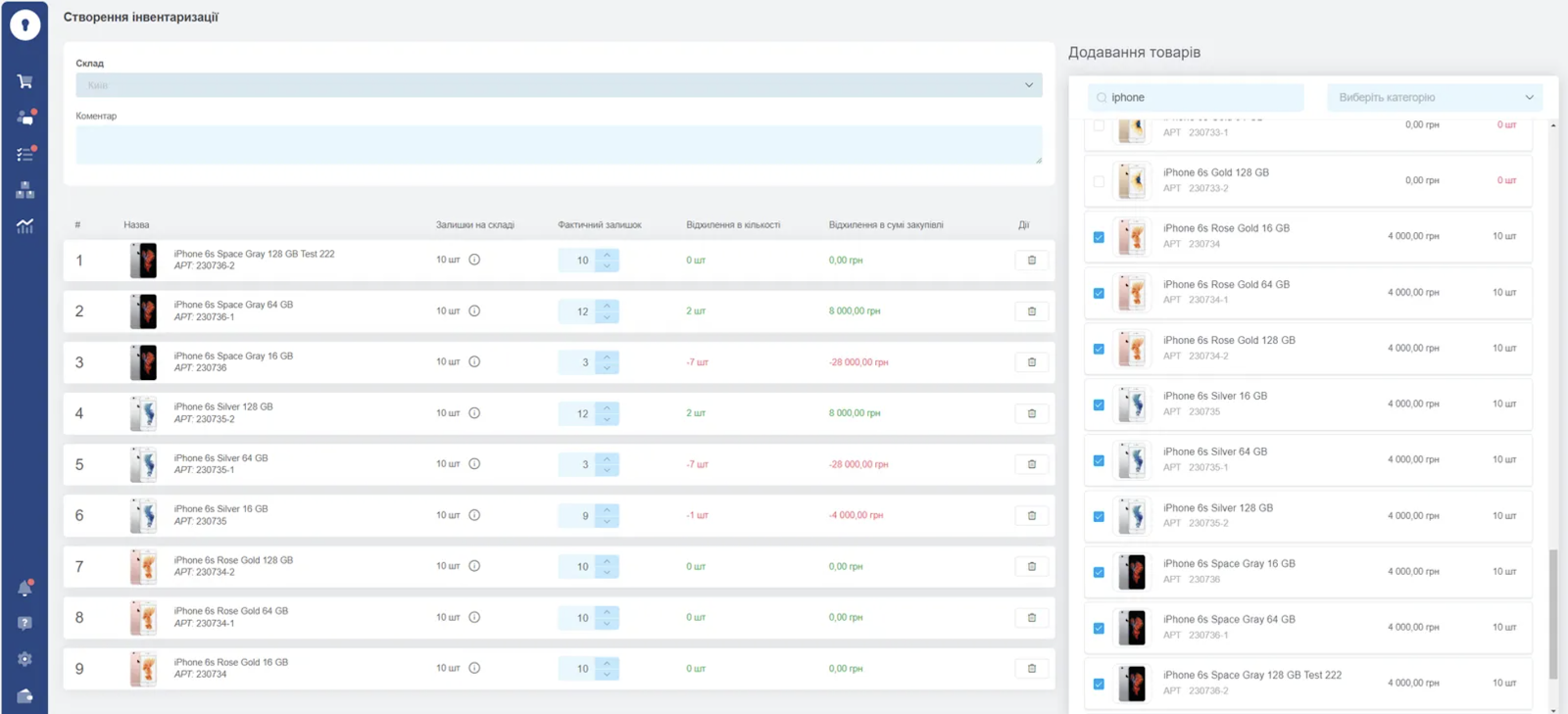Uncheck iPhone 6s Space Gray 128 GB Test 222
Viewport: 1568px width, 714px height.
(x=1099, y=684)
